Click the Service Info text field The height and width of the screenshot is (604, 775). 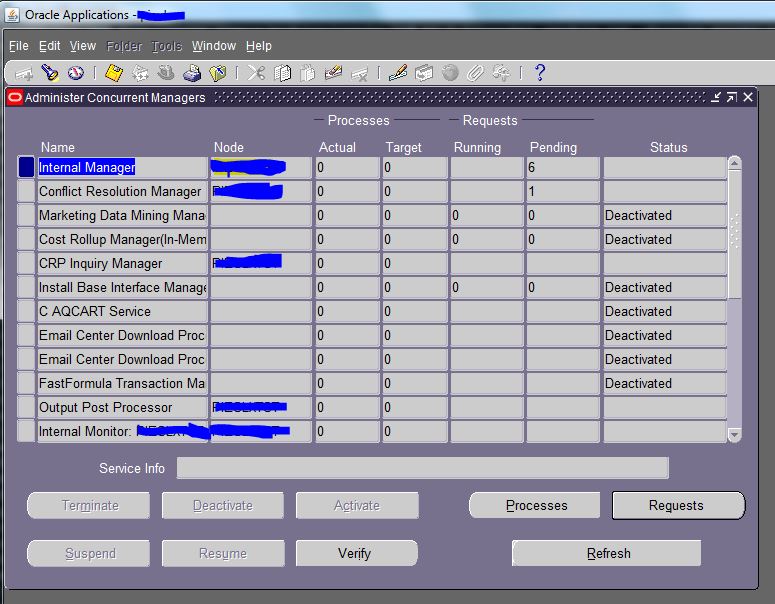click(x=422, y=468)
